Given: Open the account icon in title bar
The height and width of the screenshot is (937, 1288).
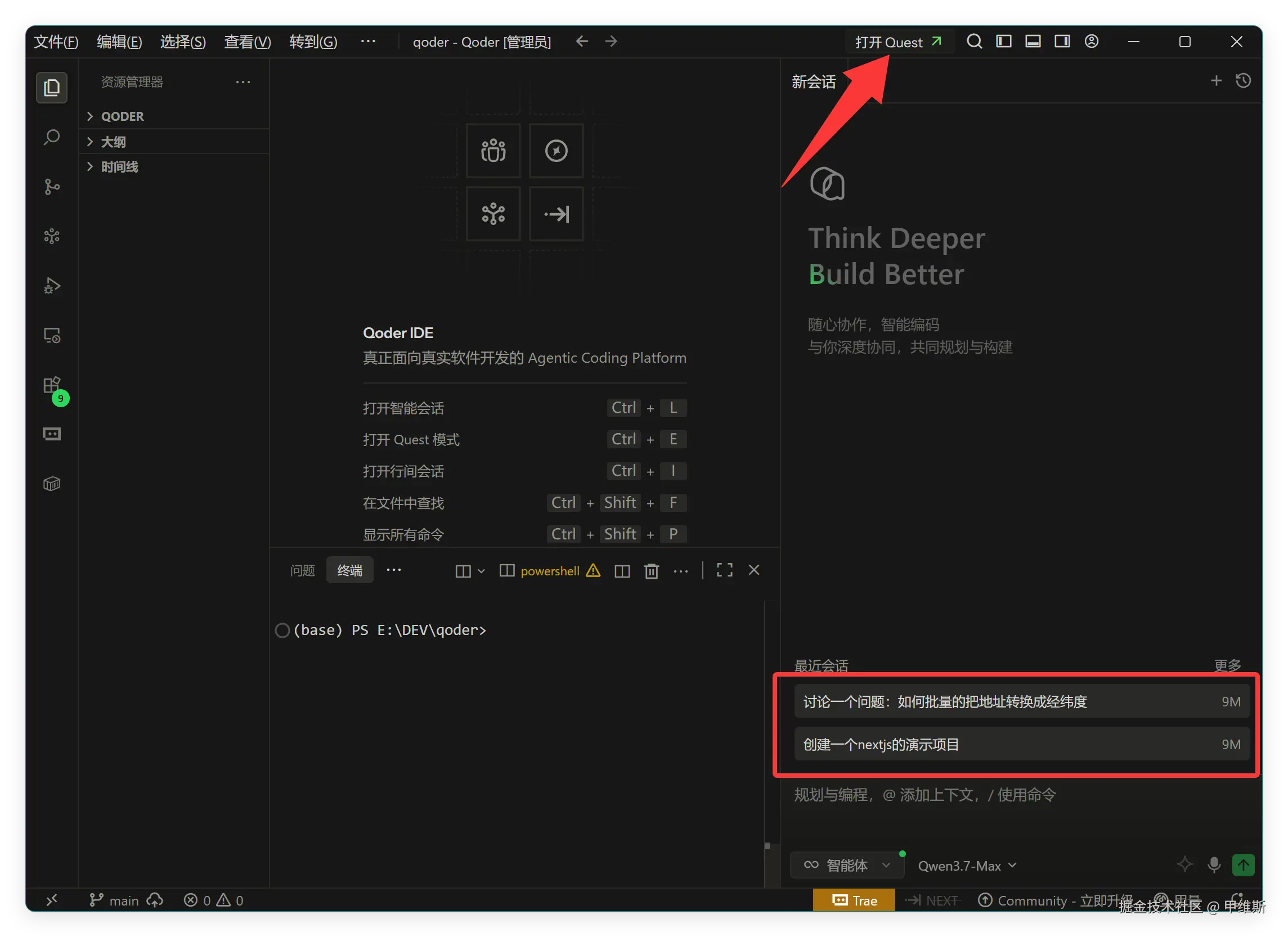Looking at the screenshot, I should 1091,42.
